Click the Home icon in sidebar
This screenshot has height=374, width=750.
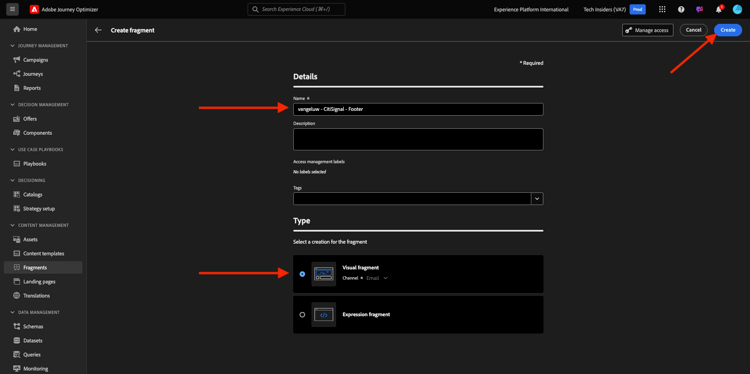(17, 29)
